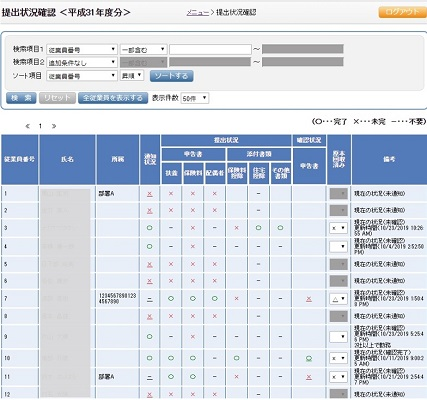Screen dimensions: 427x400
Task: Open the 検索項目1 field dropdown
Action: click(82, 50)
